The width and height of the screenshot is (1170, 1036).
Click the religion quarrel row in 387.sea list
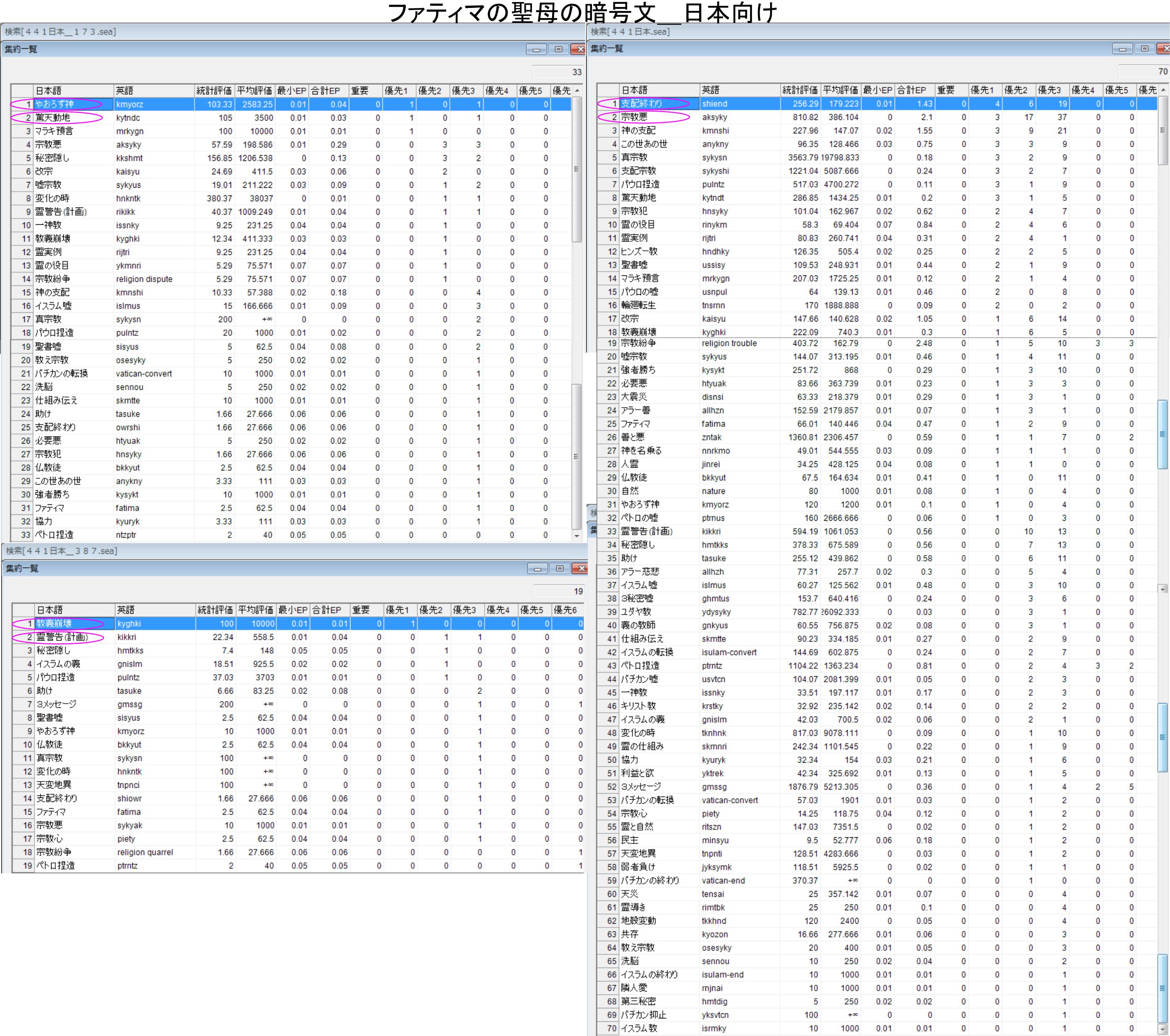(x=145, y=852)
